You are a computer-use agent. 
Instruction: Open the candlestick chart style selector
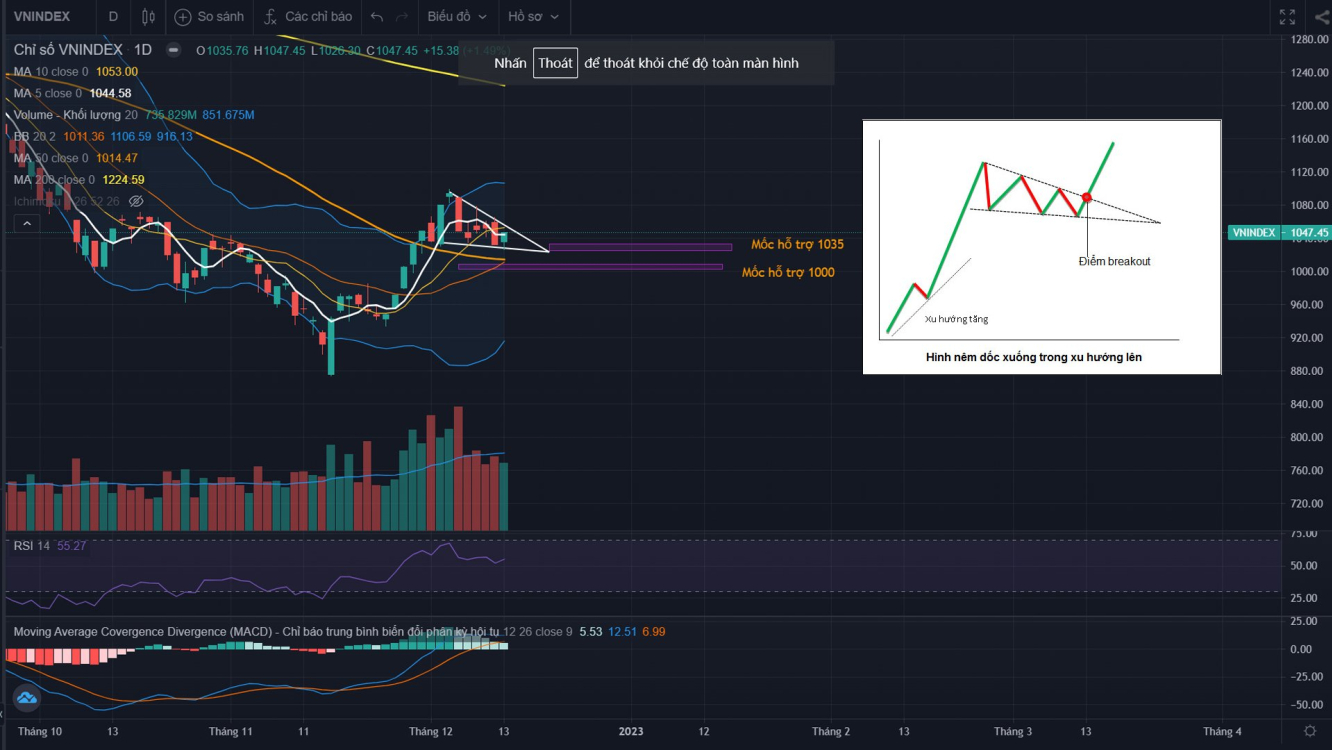[x=149, y=17]
